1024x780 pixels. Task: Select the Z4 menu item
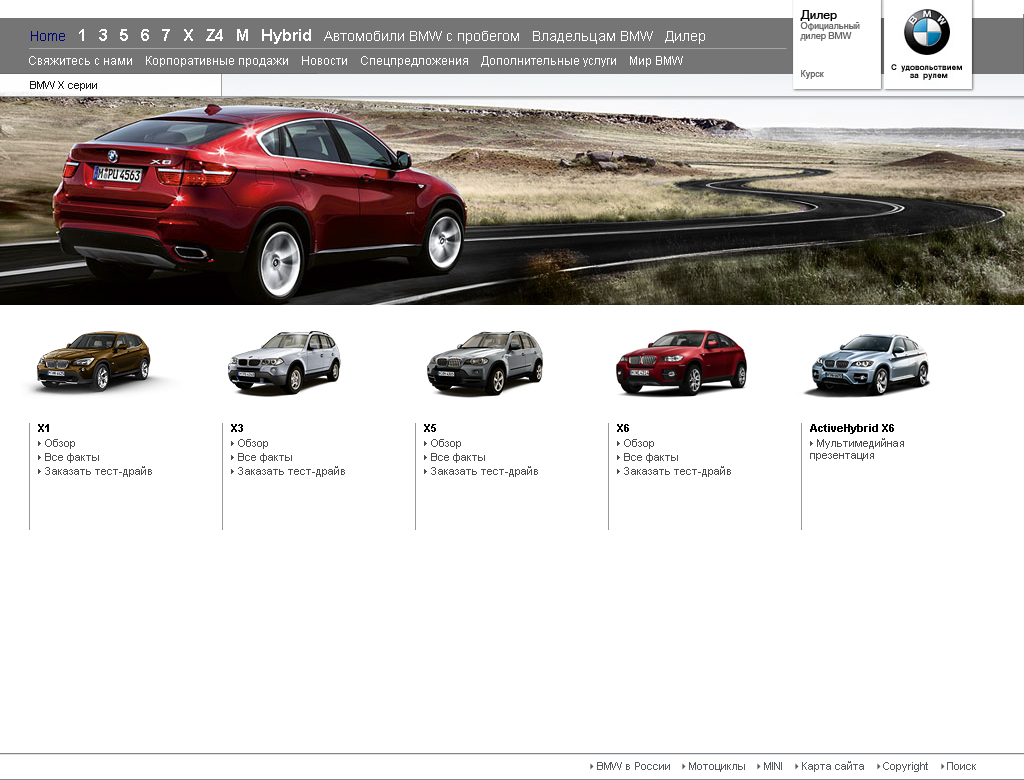tap(214, 35)
